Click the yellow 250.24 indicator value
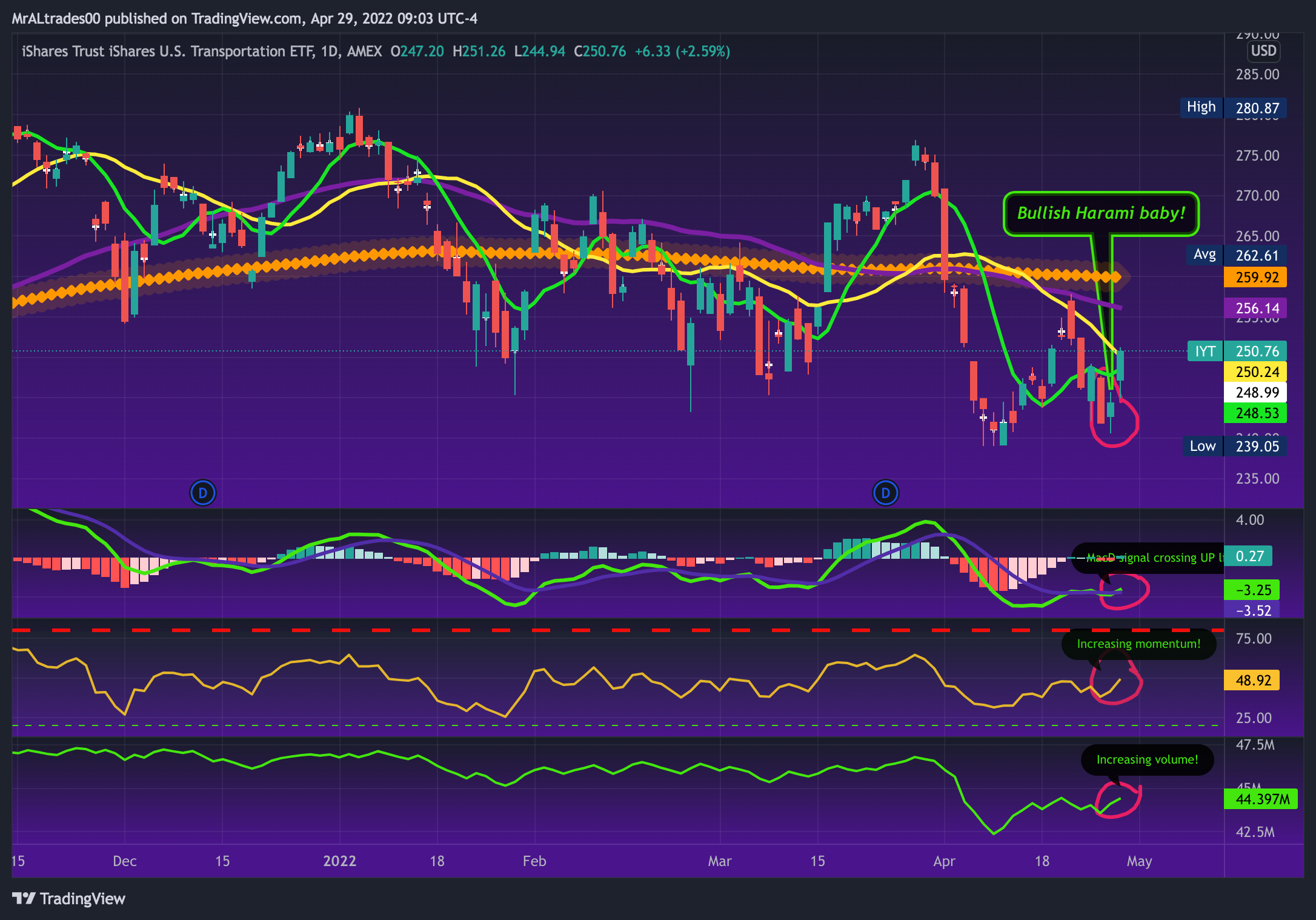The image size is (1316, 920). point(1255,372)
